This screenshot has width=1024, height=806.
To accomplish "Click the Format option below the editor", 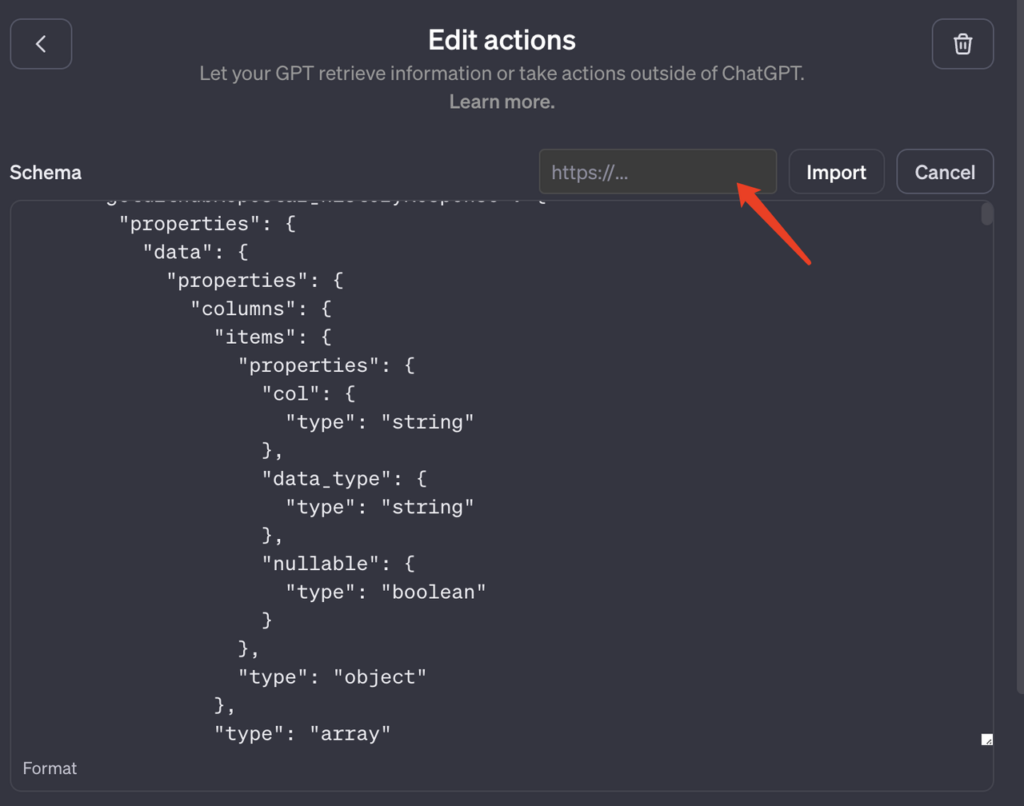I will pyautogui.click(x=49, y=768).
